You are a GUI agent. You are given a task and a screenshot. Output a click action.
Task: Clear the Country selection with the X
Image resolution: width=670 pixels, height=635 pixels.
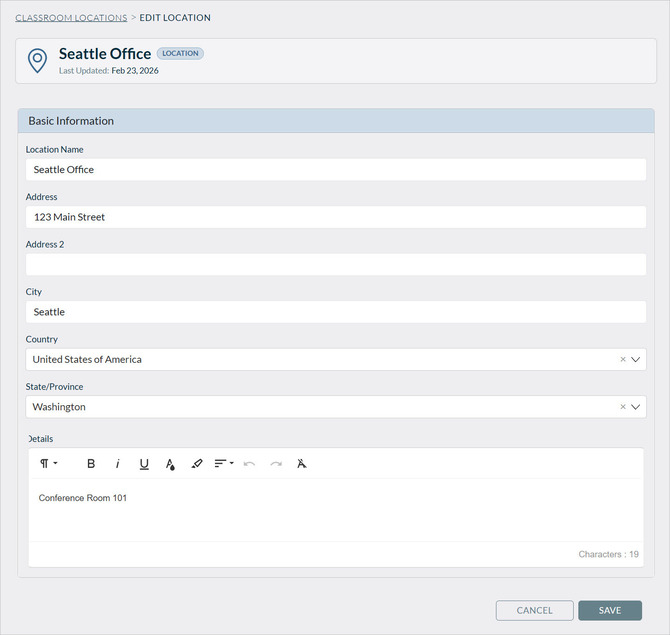pyautogui.click(x=623, y=359)
